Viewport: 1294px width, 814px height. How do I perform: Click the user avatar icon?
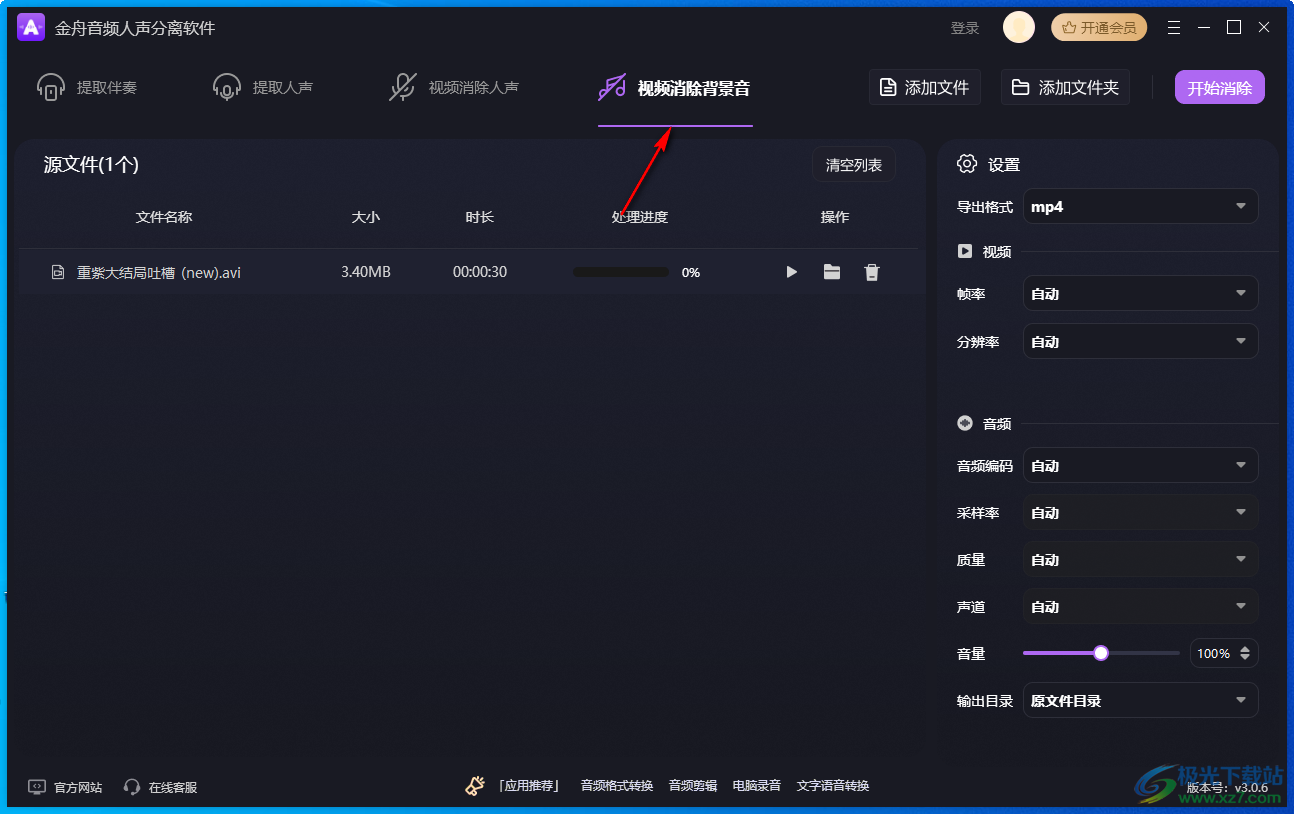1018,28
